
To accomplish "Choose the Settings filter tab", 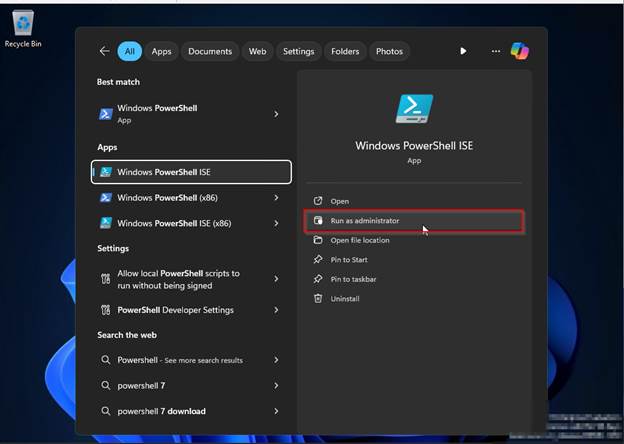I will point(298,51).
